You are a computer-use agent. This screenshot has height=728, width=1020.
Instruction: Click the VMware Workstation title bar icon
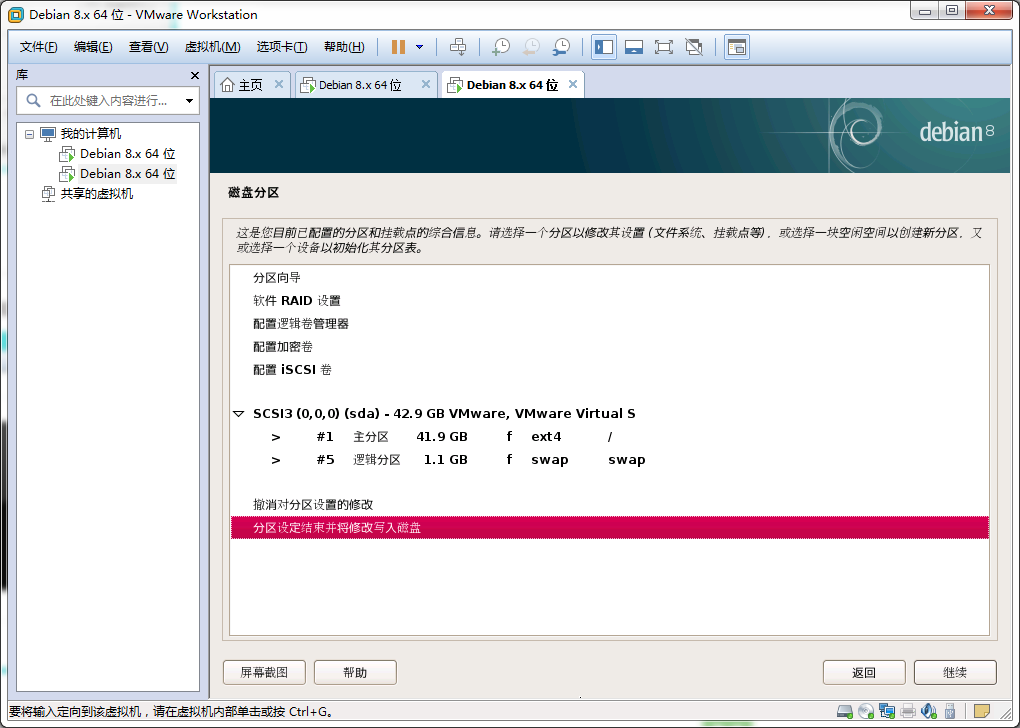coord(16,14)
